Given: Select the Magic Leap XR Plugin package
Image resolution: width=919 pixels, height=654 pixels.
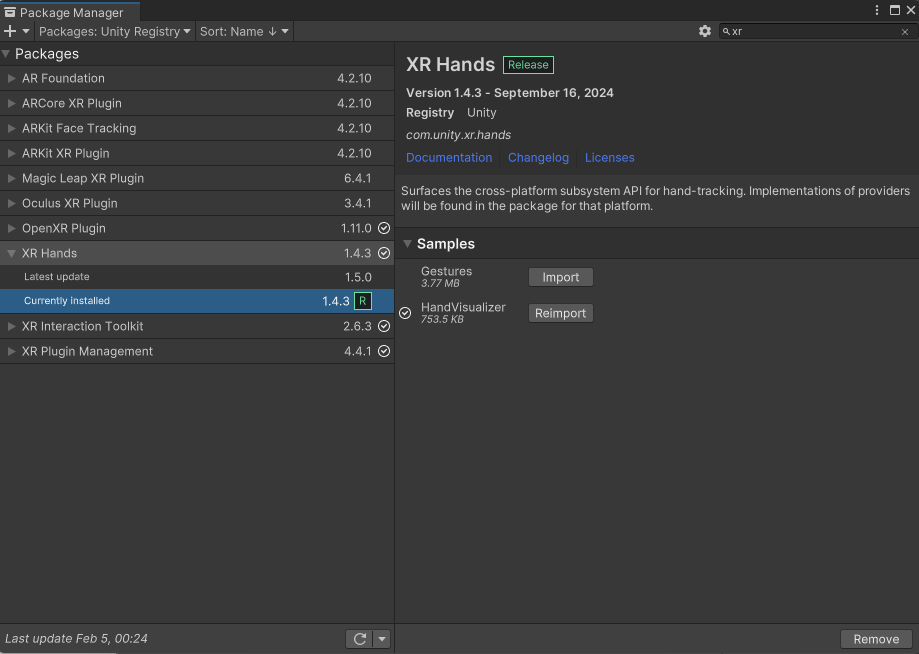Looking at the screenshot, I should [197, 178].
